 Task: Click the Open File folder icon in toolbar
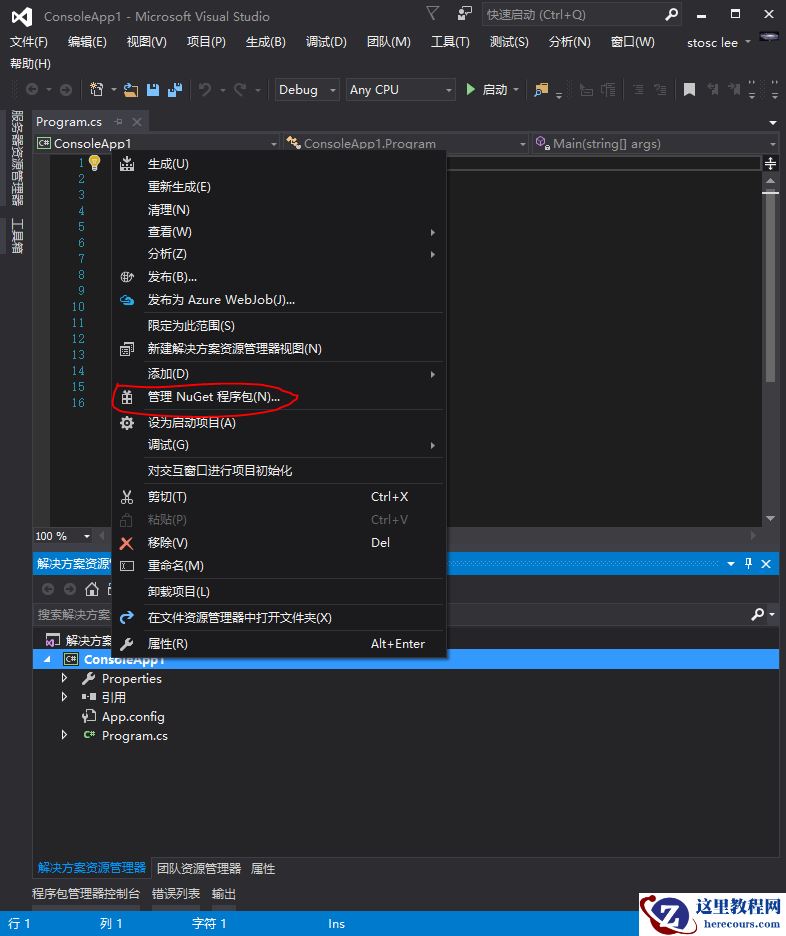point(131,90)
